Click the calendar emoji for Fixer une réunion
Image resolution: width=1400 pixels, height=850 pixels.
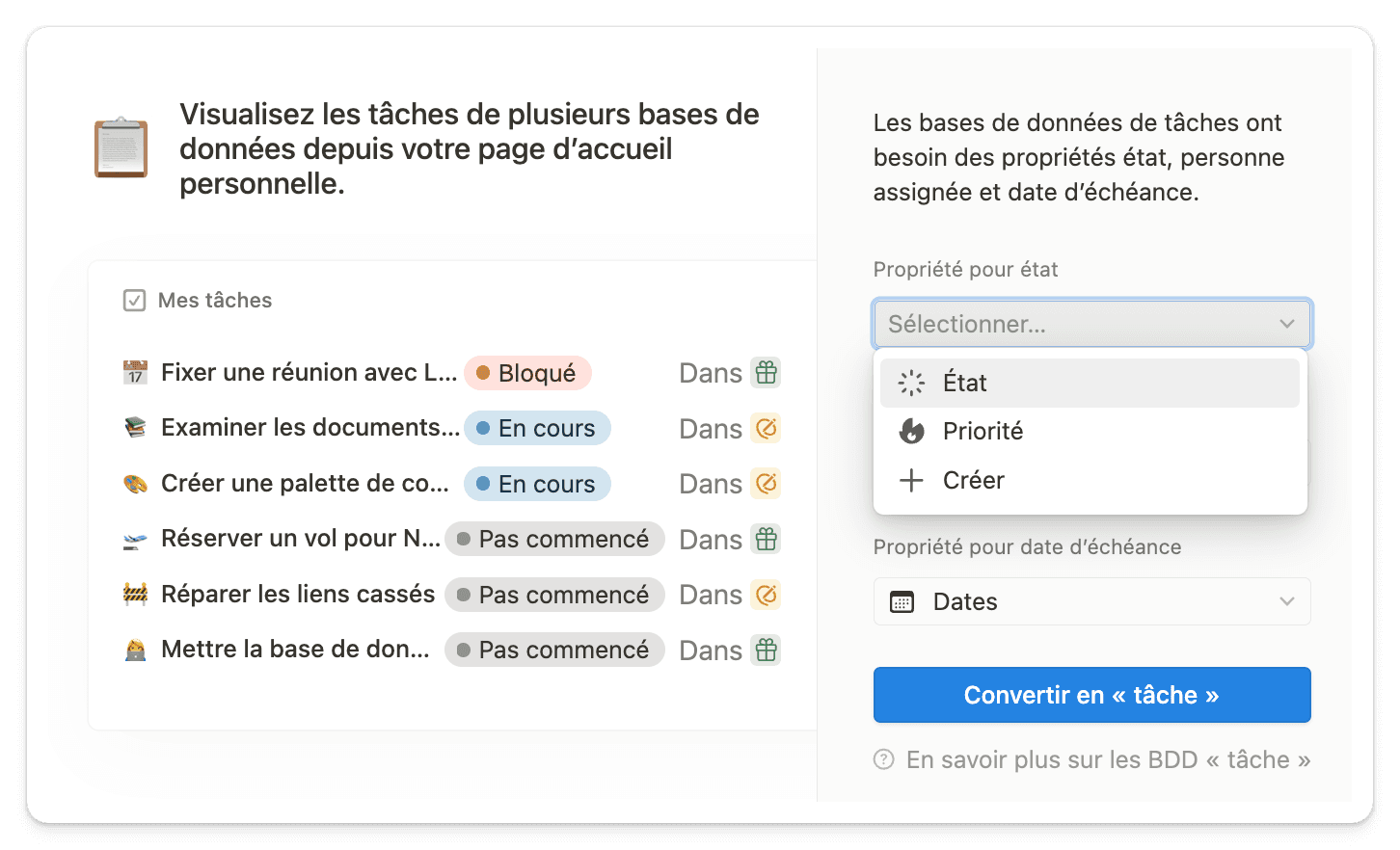click(x=135, y=373)
